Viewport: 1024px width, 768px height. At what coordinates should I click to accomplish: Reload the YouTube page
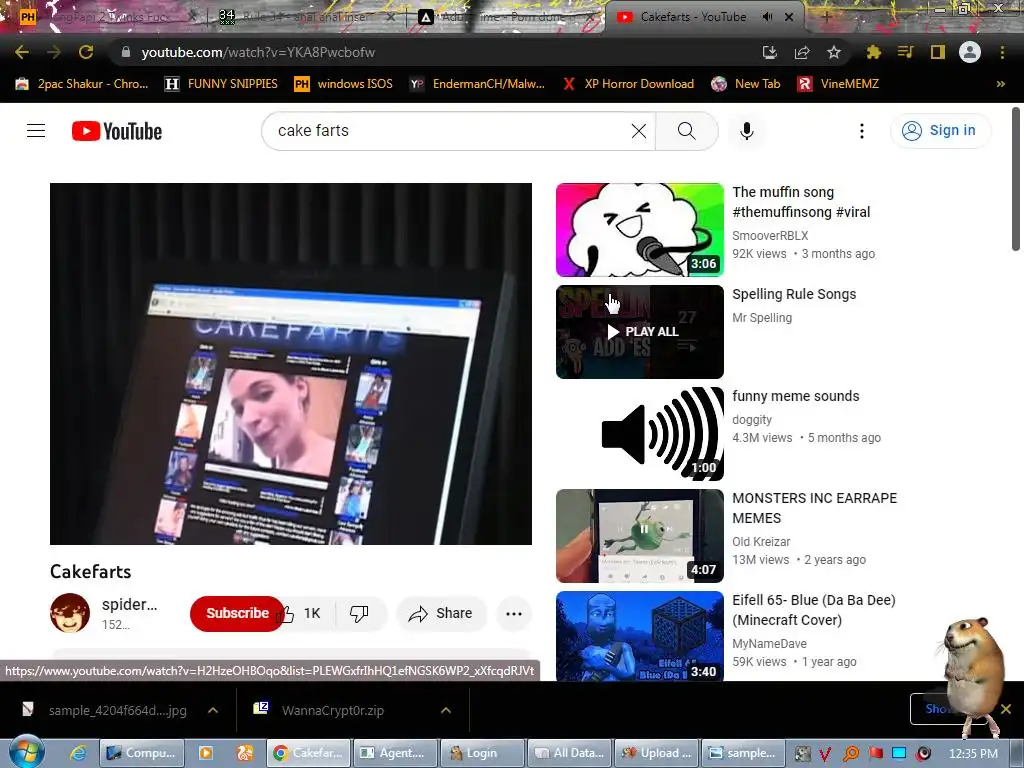tap(86, 52)
